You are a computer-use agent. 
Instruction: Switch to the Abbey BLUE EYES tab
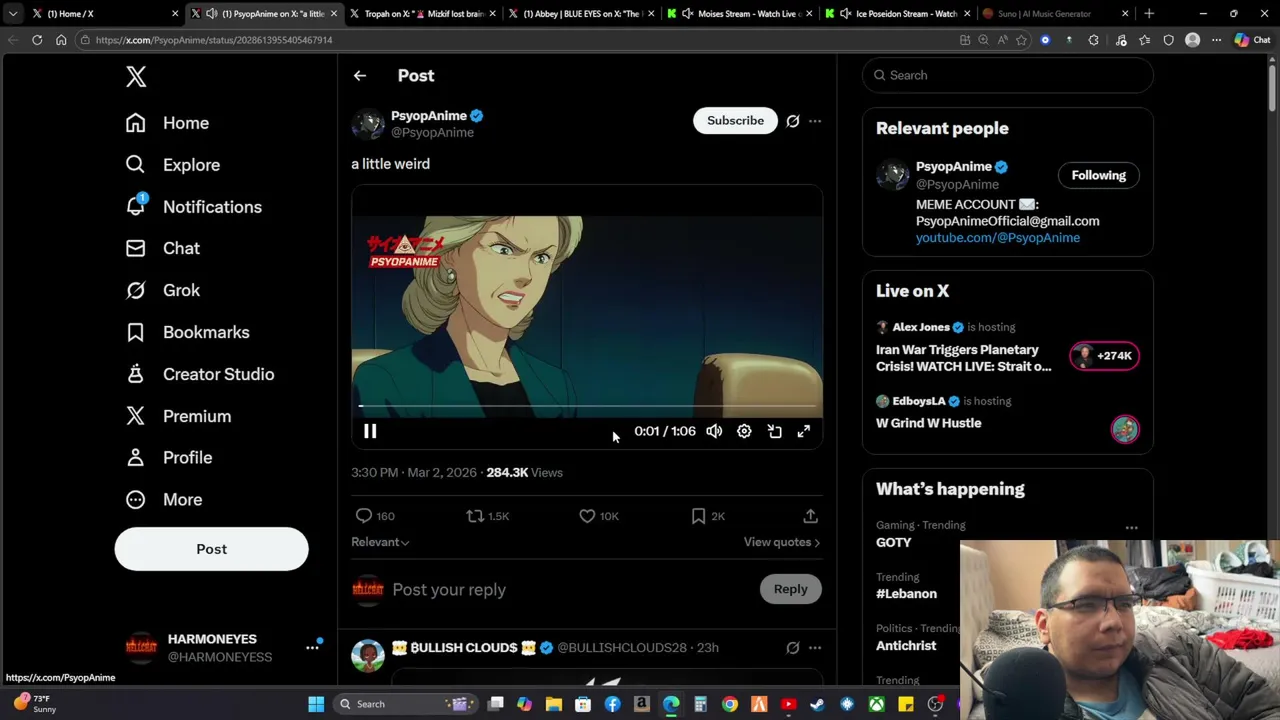(x=581, y=14)
